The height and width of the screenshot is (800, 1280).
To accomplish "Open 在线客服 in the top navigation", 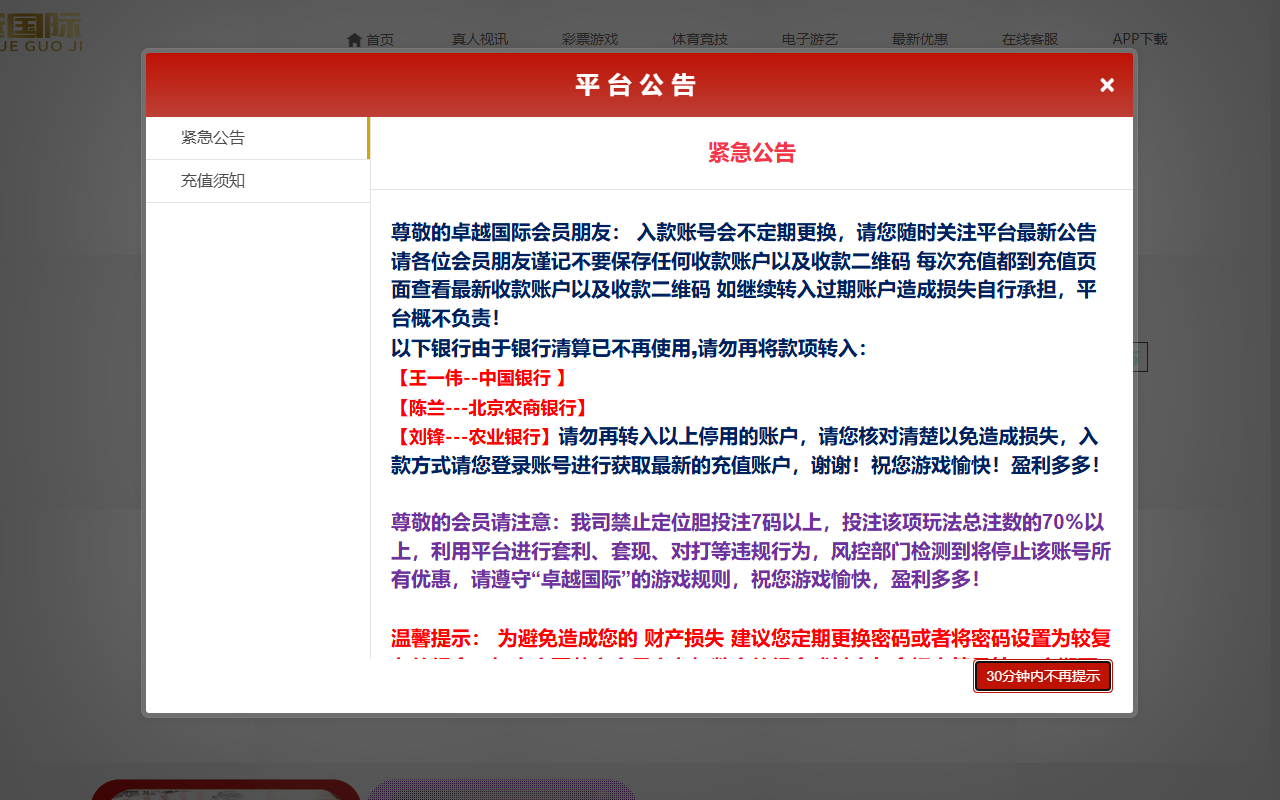I will coord(1030,40).
